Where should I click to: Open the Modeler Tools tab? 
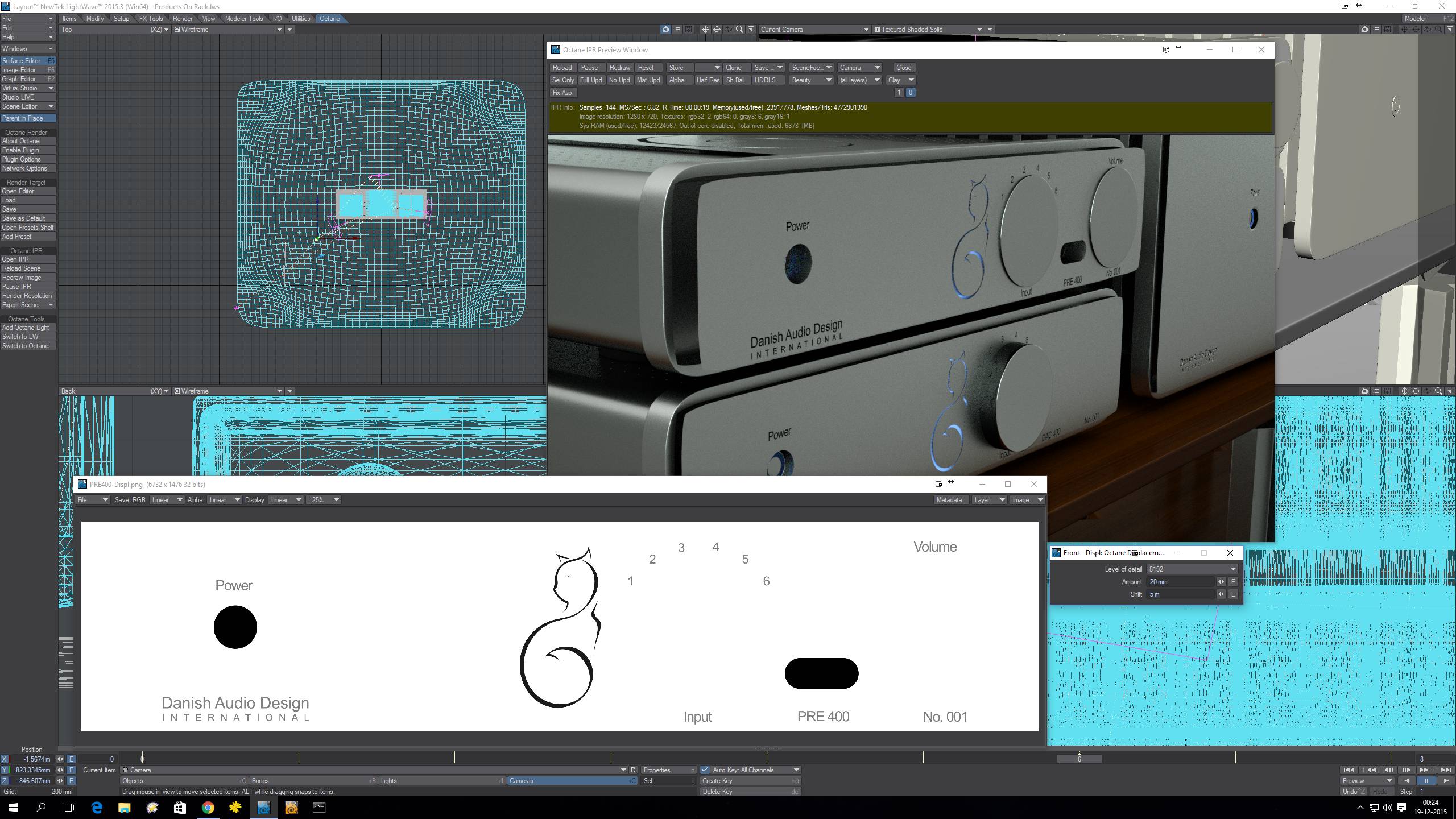(x=243, y=19)
